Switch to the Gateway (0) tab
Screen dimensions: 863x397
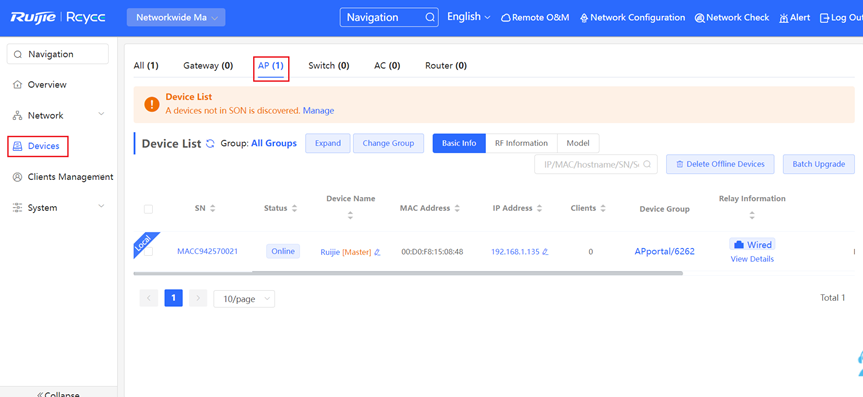208,66
